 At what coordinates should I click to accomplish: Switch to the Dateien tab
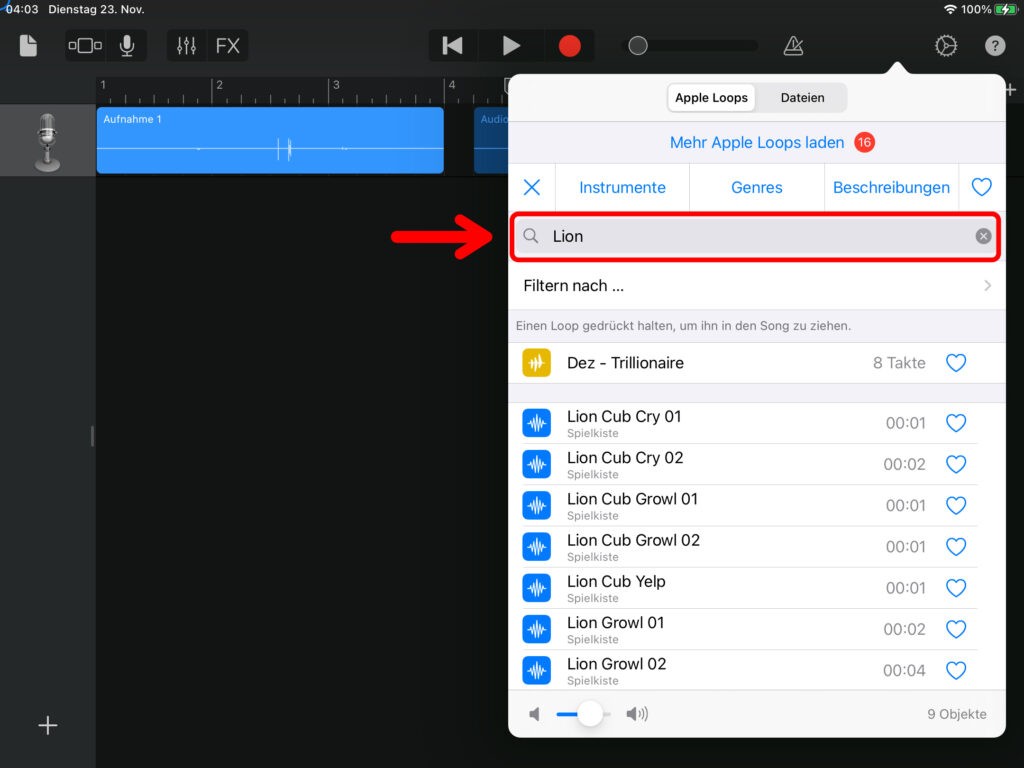tap(802, 98)
